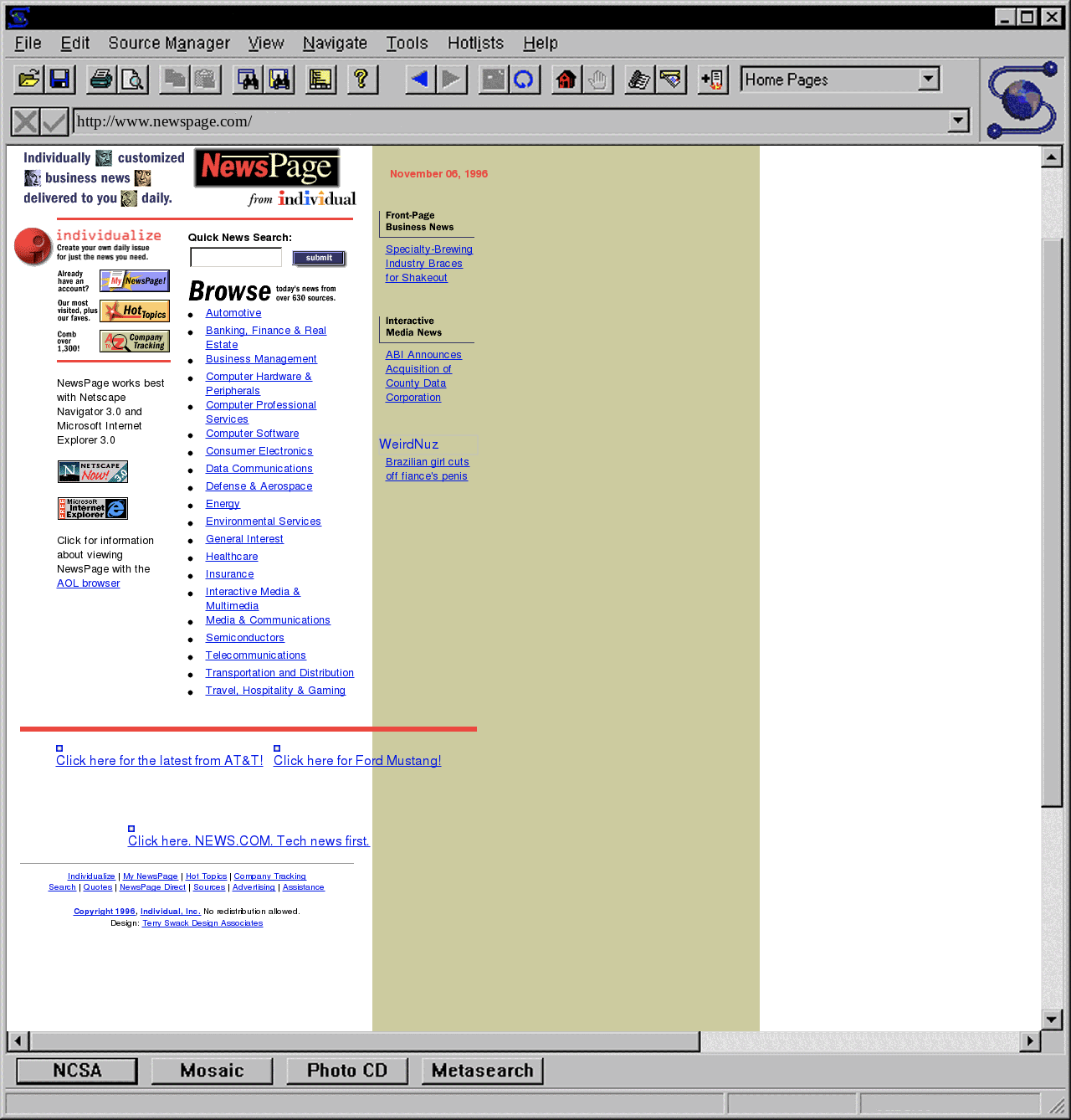Click in the Quick News Search field
Screen dimensions: 1071x1120
point(236,258)
